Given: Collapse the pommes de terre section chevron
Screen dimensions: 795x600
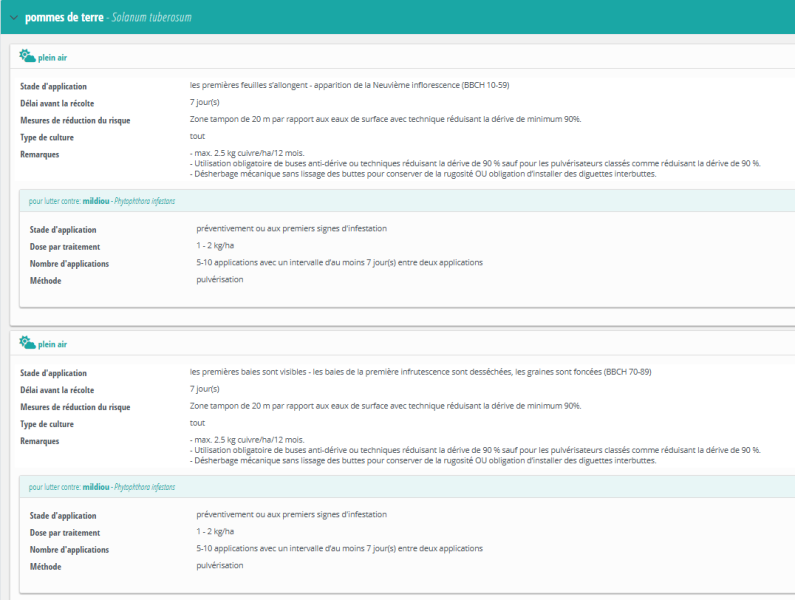Looking at the screenshot, I should [11, 18].
